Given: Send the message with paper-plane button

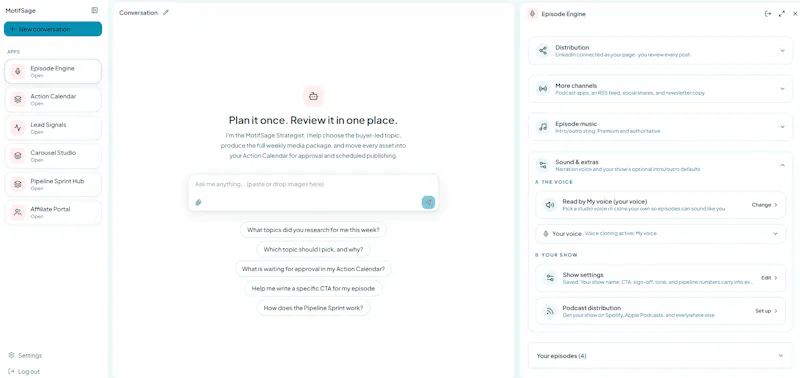Looking at the screenshot, I should coord(428,203).
